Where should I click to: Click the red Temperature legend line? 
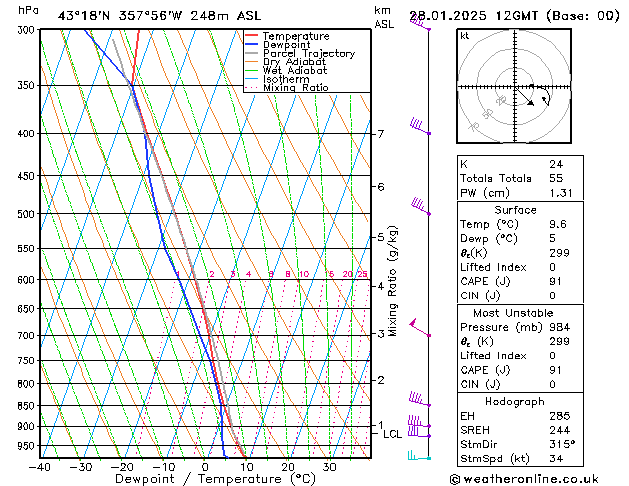click(x=251, y=36)
